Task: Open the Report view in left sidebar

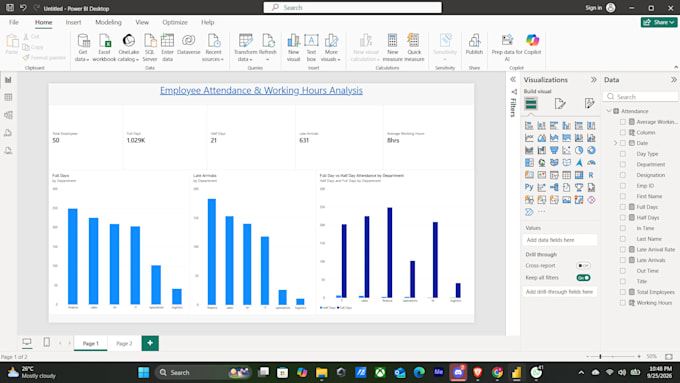Action: (8, 80)
